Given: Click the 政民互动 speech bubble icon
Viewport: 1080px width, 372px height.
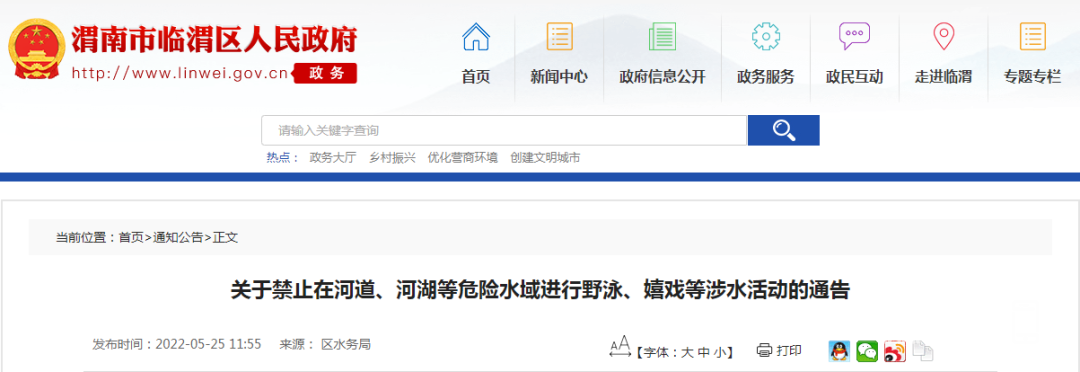Looking at the screenshot, I should tap(854, 36).
